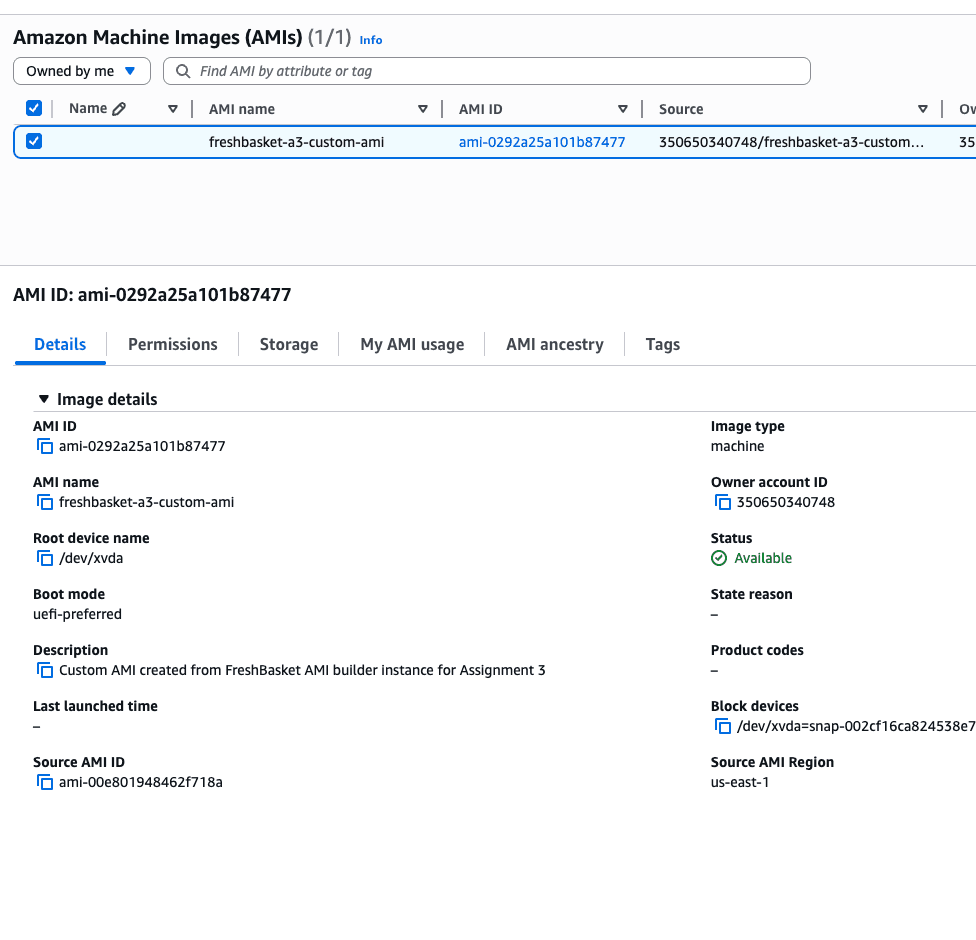This screenshot has height=940, width=976.
Task: Copy the root device name /dev/xvda
Action: pos(45,558)
